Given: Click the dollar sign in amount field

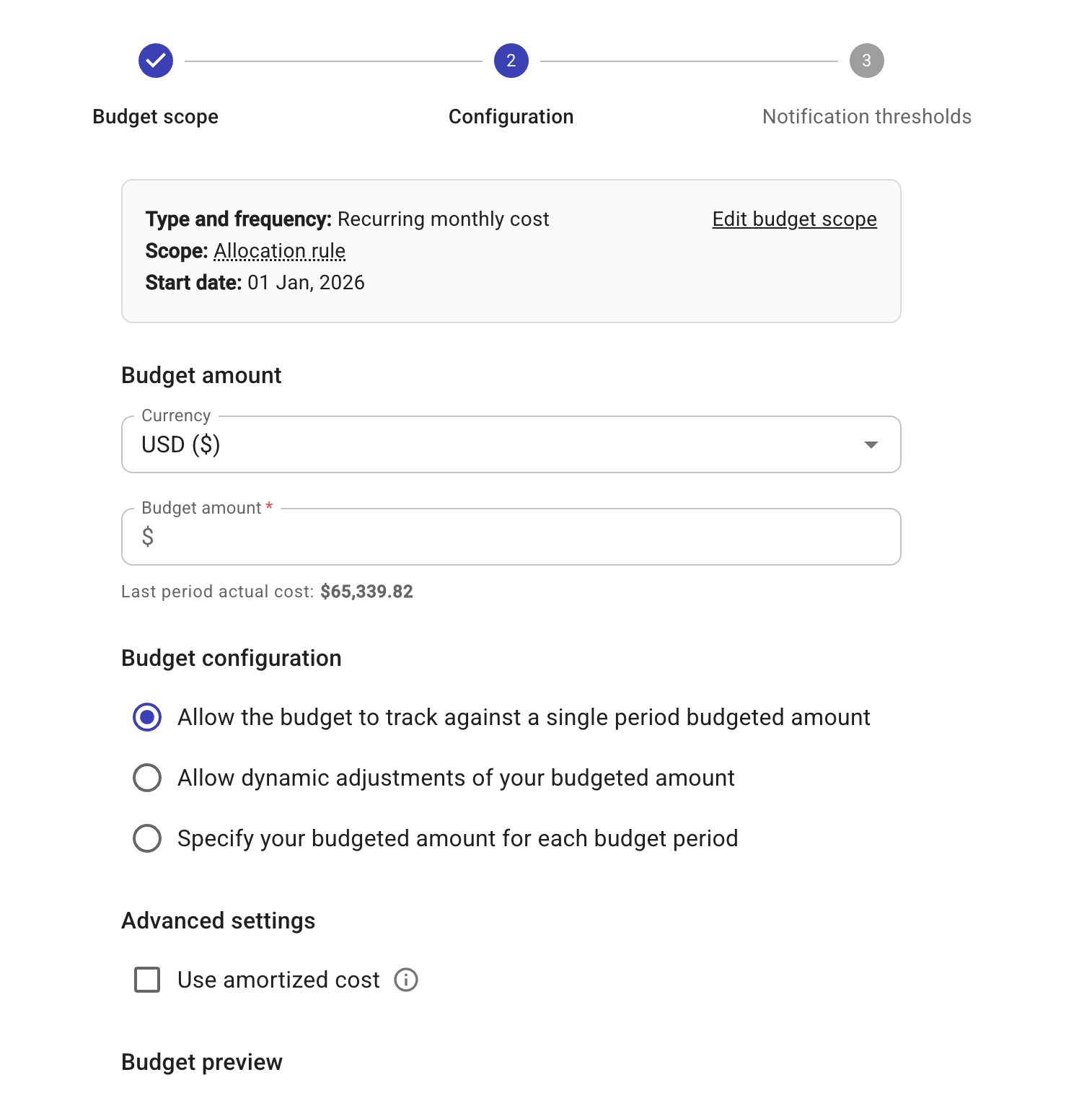Looking at the screenshot, I should (x=148, y=537).
